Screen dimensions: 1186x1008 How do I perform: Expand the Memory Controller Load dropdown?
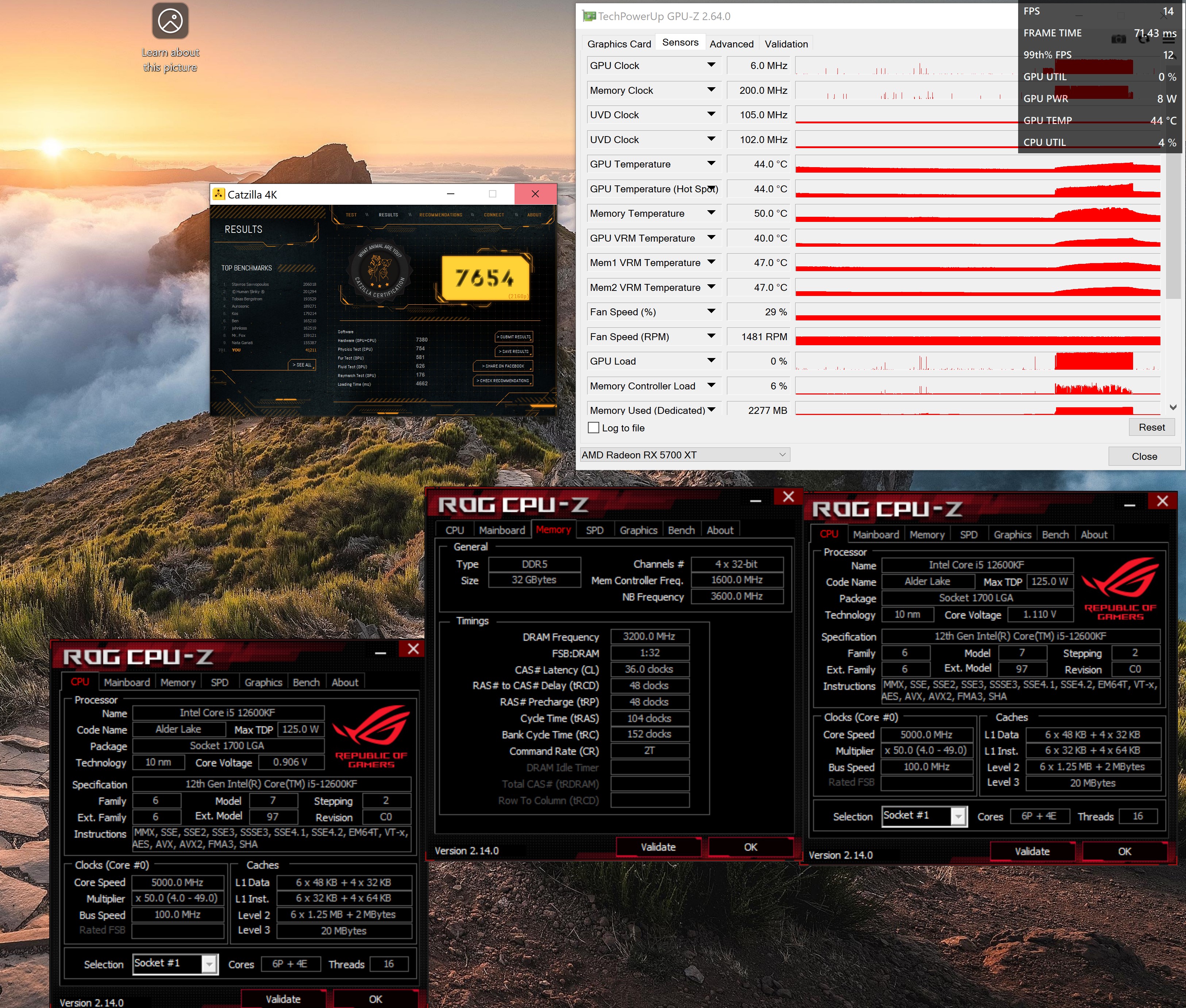pyautogui.click(x=711, y=385)
